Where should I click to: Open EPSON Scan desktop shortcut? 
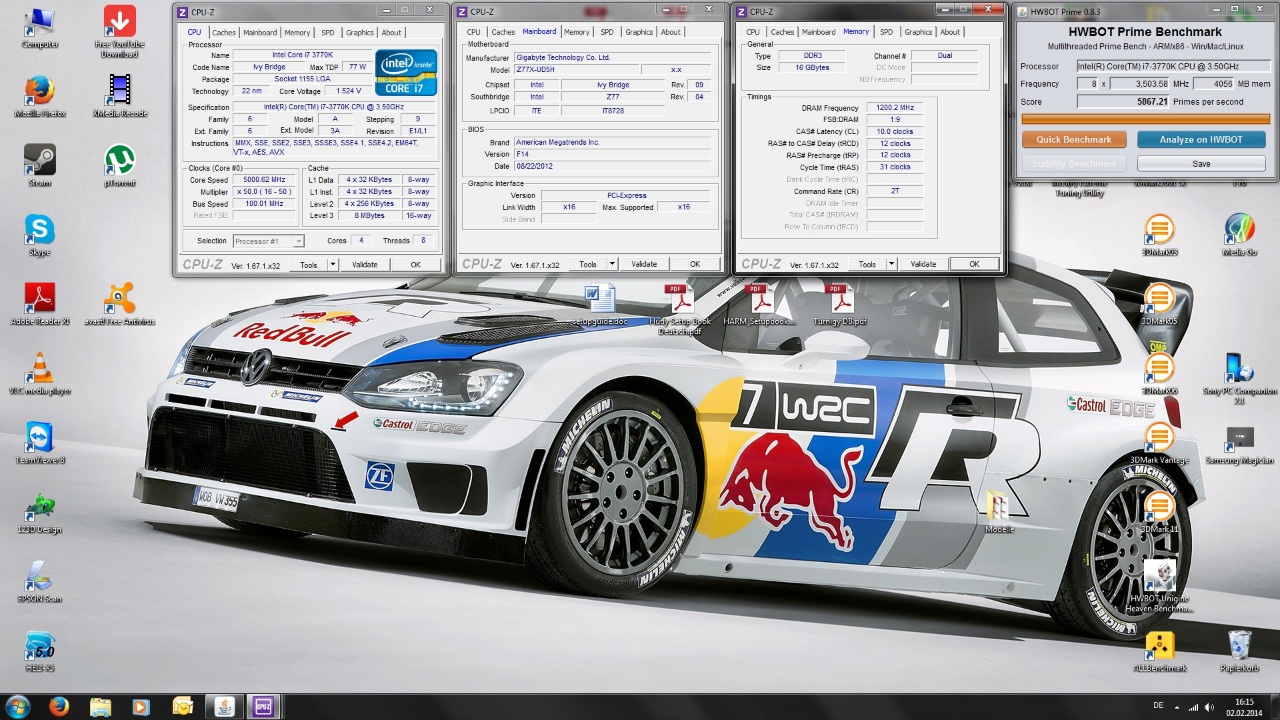pyautogui.click(x=40, y=580)
